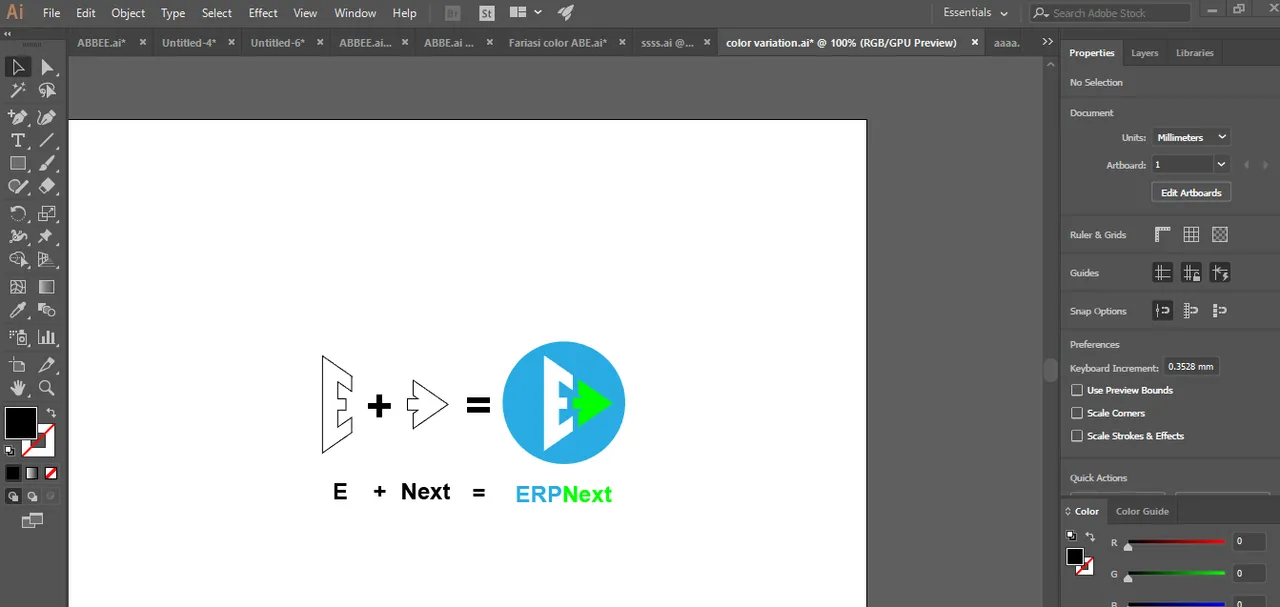Activate the Line Segment tool

point(47,140)
